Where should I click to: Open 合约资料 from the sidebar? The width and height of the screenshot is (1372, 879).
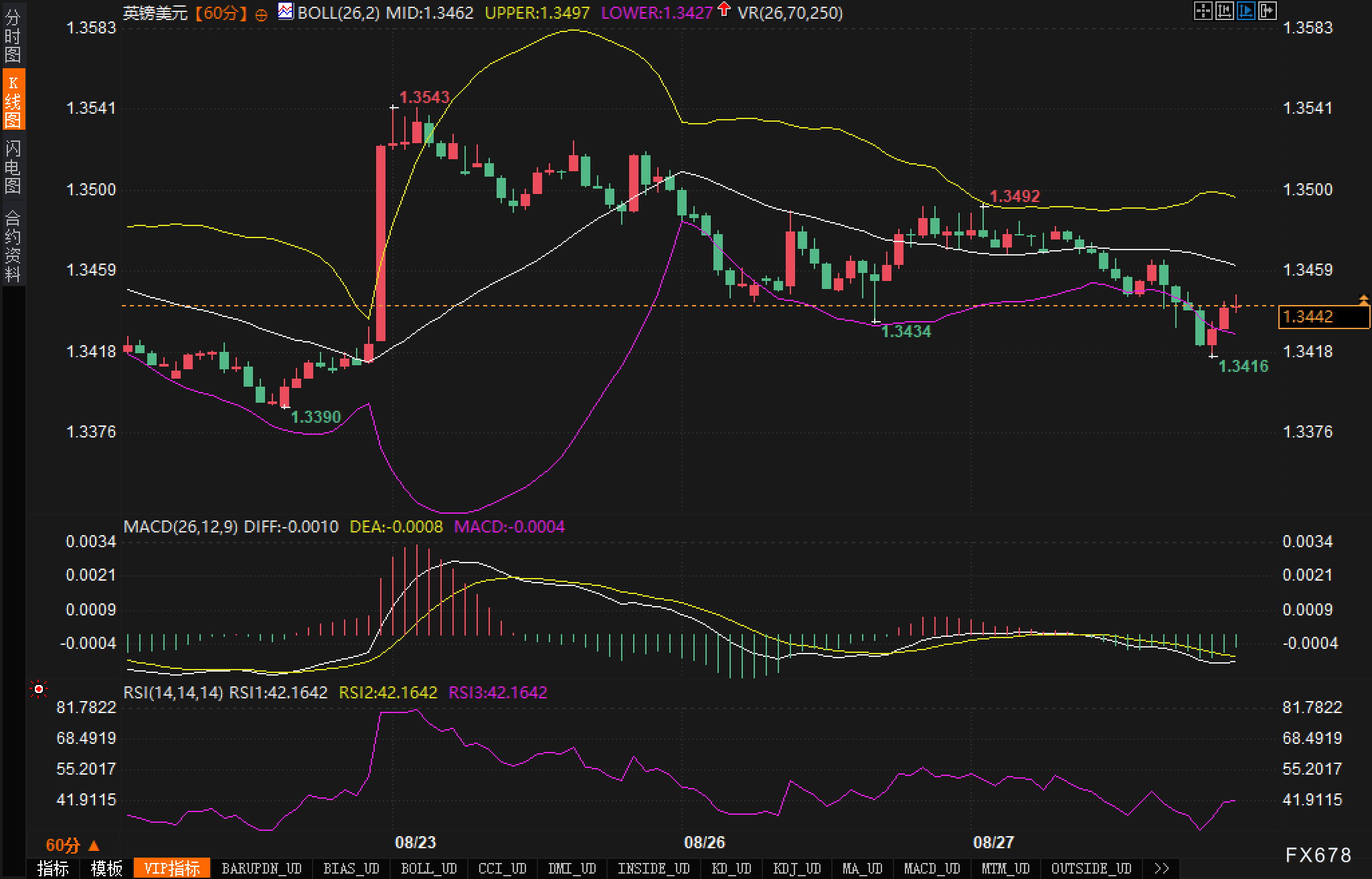(x=13, y=246)
